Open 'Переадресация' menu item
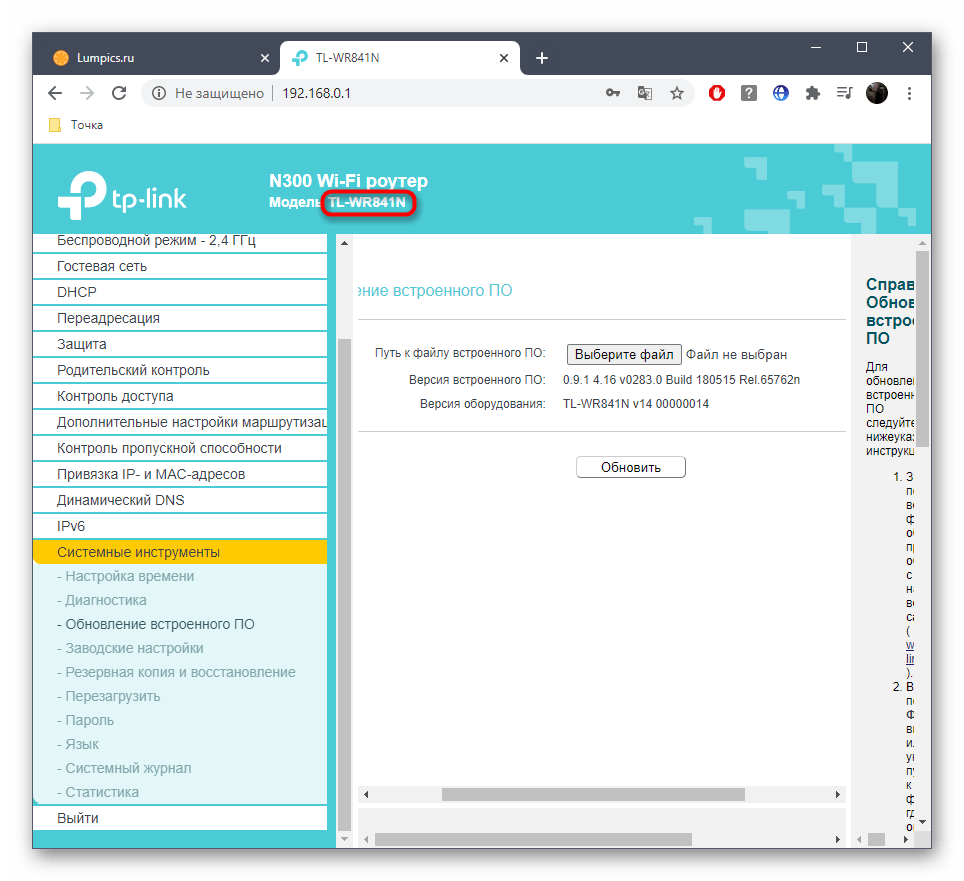The width and height of the screenshot is (964, 881). 180,318
